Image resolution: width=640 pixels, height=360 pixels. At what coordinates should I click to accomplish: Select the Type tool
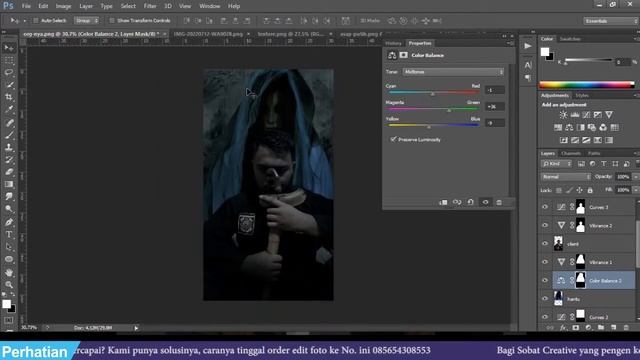point(9,235)
